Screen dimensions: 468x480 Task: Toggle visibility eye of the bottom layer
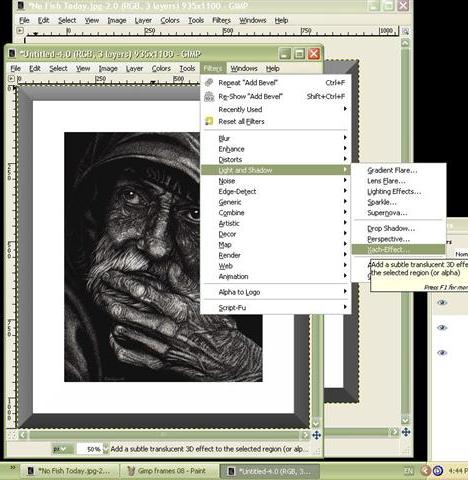442,352
